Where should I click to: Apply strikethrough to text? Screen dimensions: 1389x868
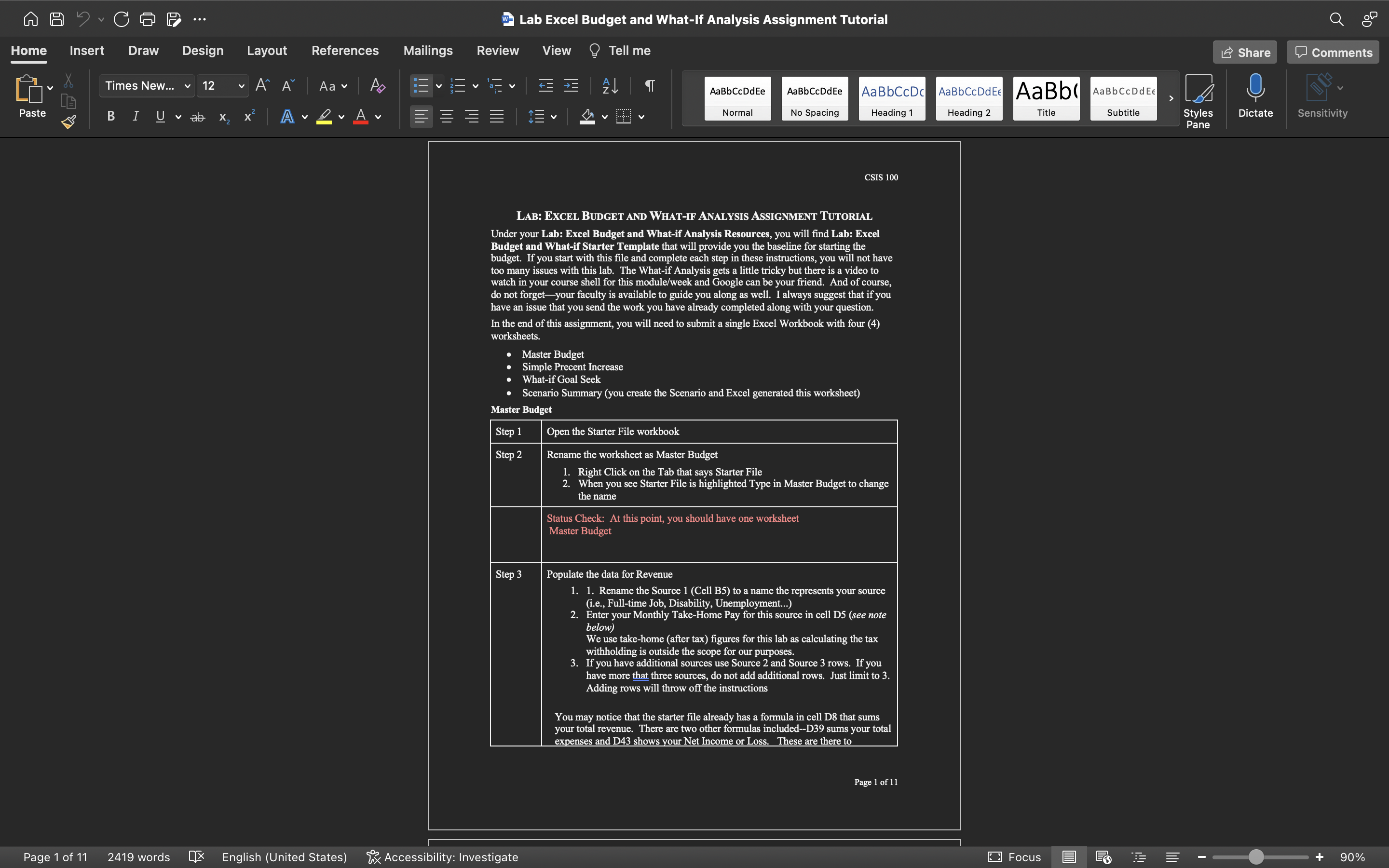click(197, 116)
